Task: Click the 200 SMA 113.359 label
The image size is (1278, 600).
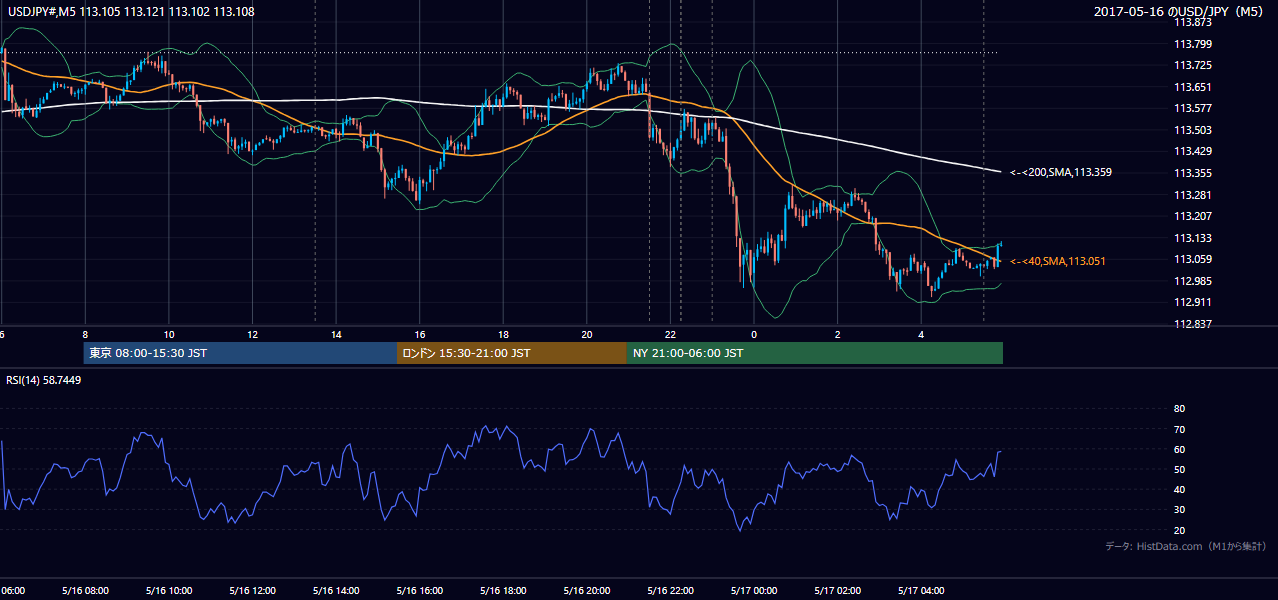Action: [1061, 172]
